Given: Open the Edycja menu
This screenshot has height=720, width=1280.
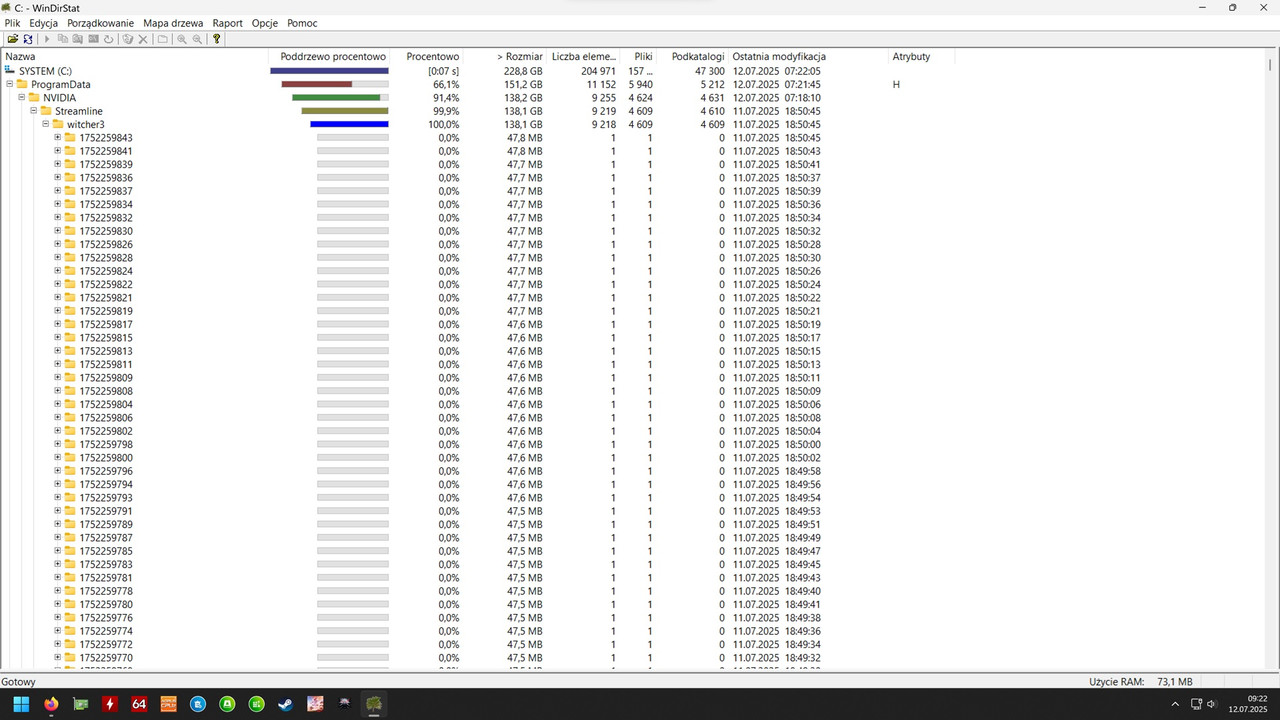Looking at the screenshot, I should 44,23.
